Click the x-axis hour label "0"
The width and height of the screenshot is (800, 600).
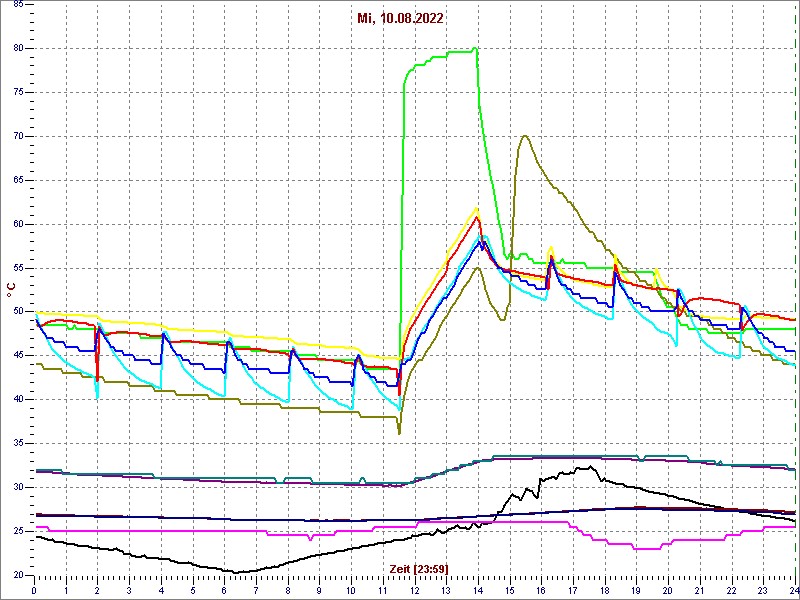[34, 590]
